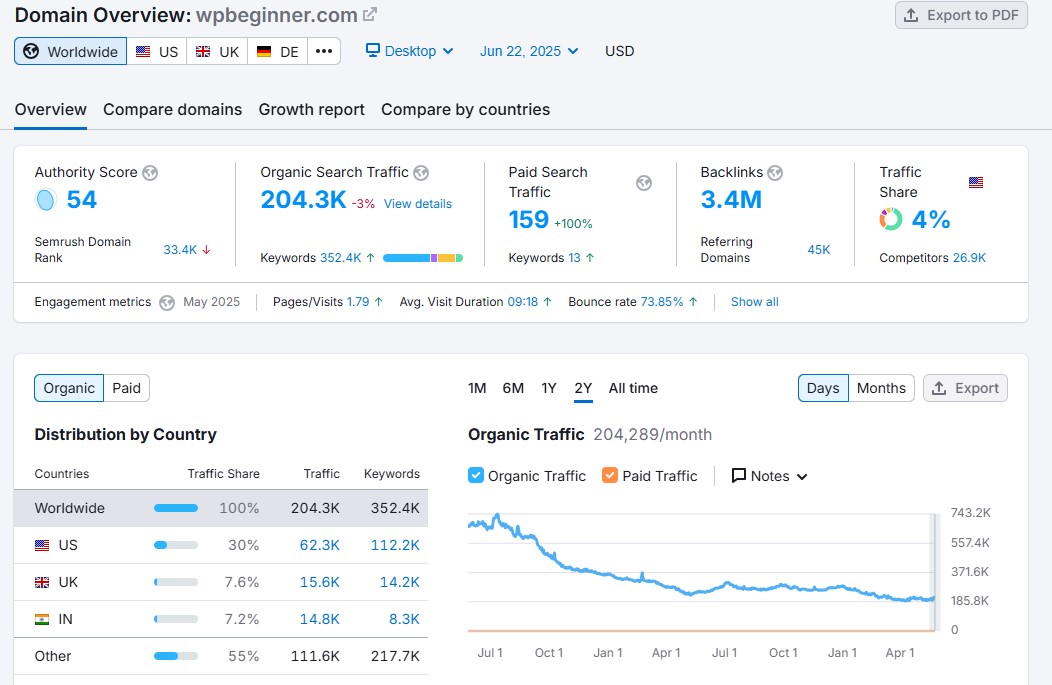
Task: Click globe icon next to Authority Score
Action: click(x=150, y=173)
